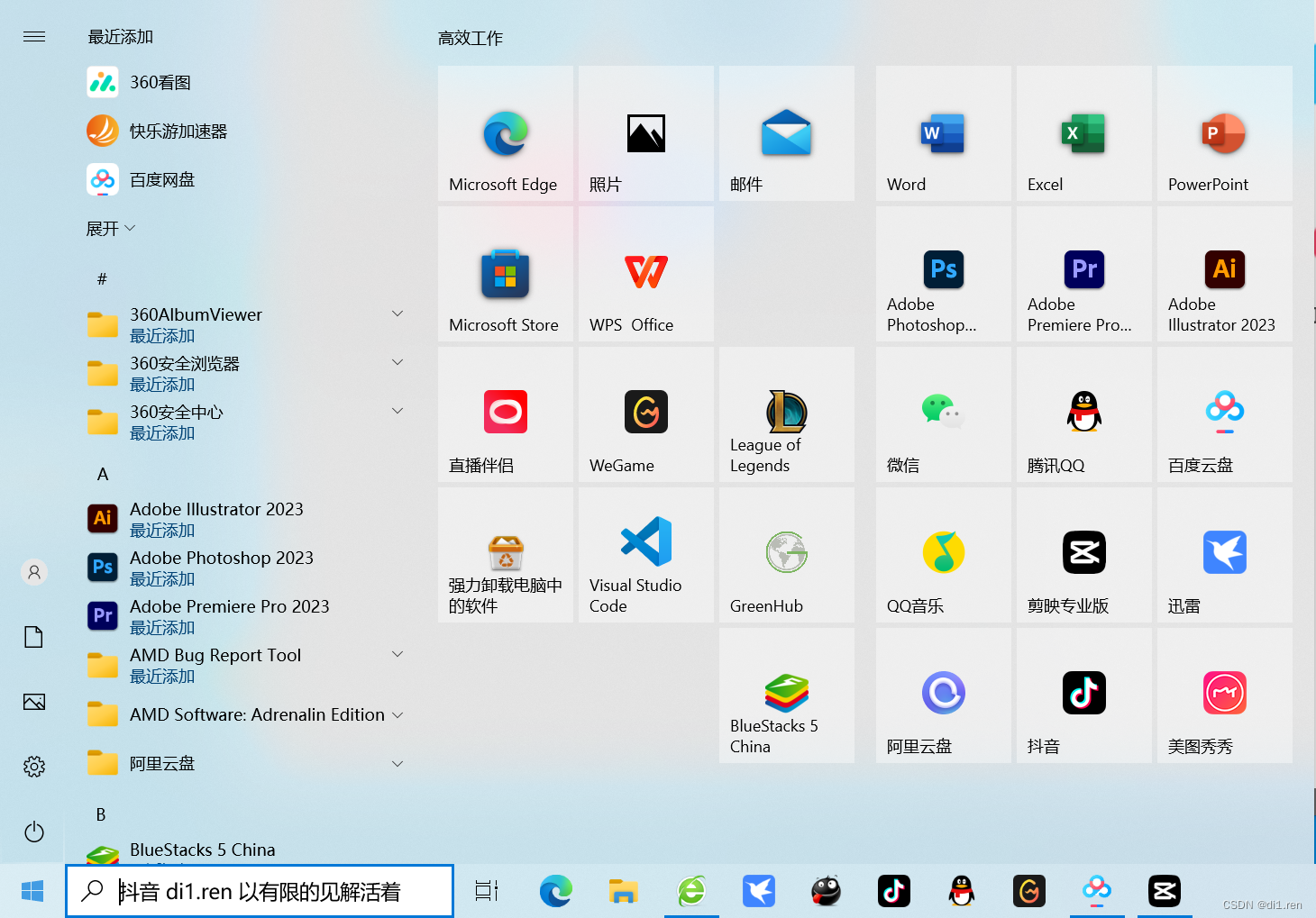Open Edge from the taskbar
Image resolution: width=1316 pixels, height=918 pixels.
tap(555, 891)
